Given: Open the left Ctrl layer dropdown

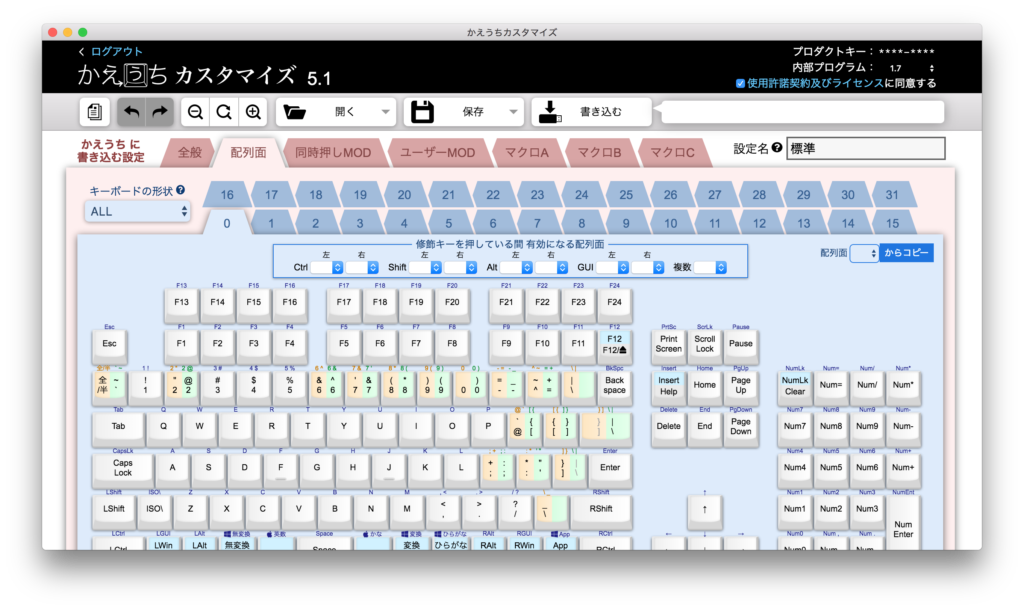Looking at the screenshot, I should tap(327, 267).
